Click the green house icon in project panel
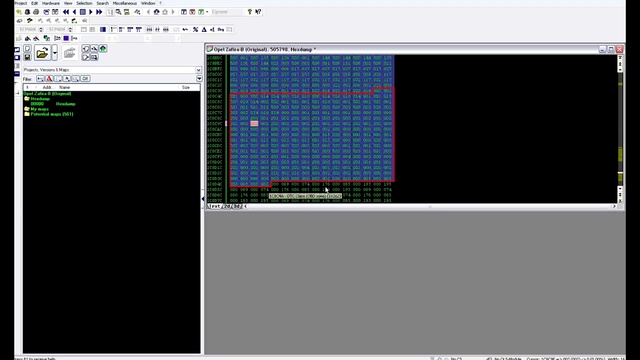640x360 pixels. pos(103,49)
